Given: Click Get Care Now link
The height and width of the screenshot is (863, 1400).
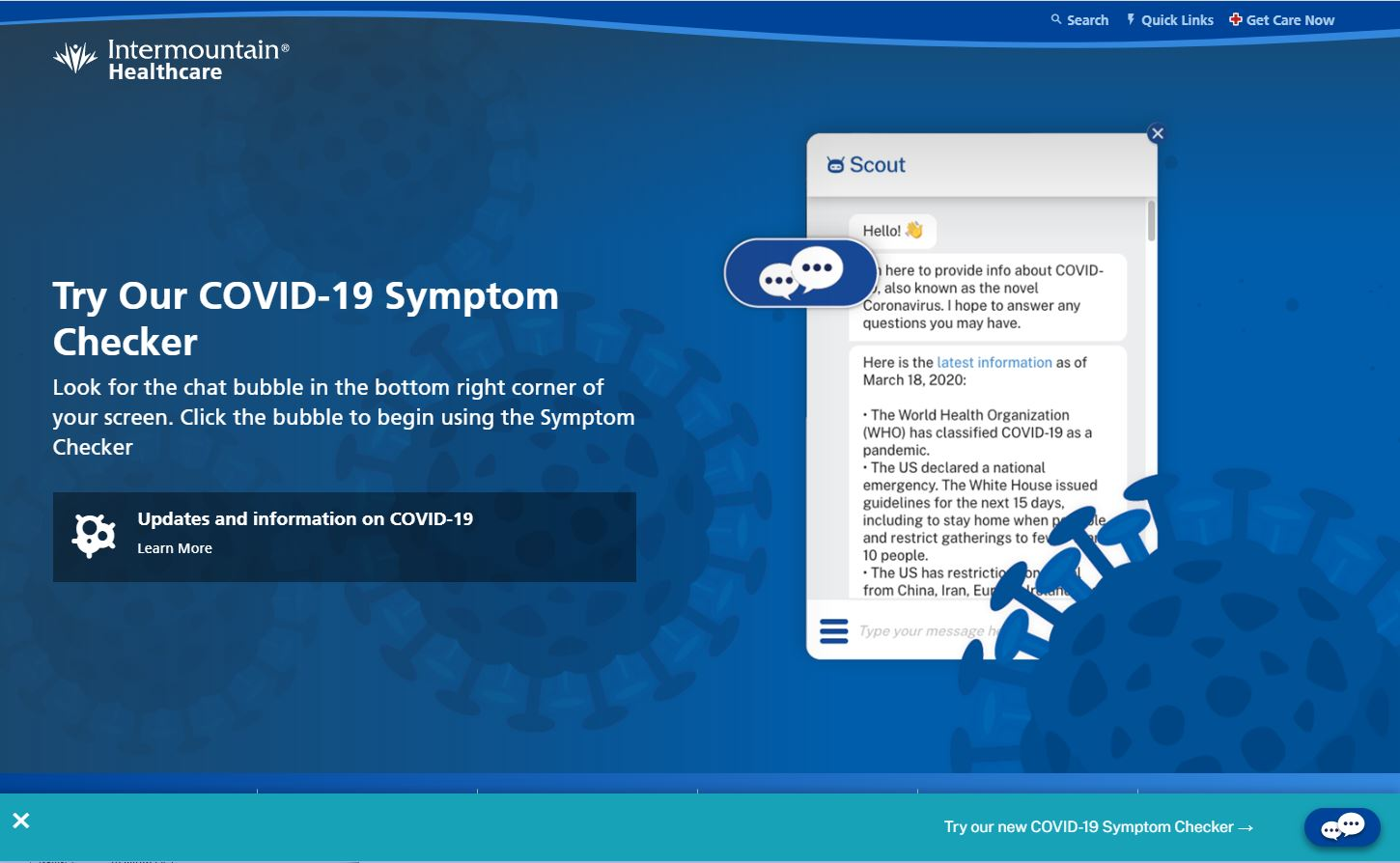Looking at the screenshot, I should 1281,20.
